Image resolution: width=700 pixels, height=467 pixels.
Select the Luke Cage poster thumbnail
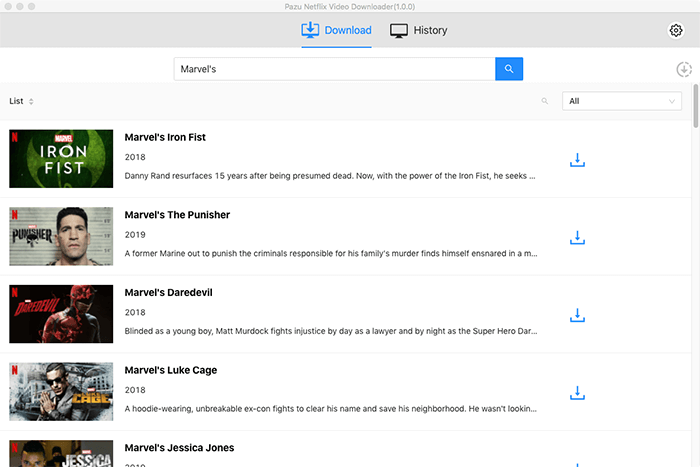pyautogui.click(x=61, y=391)
